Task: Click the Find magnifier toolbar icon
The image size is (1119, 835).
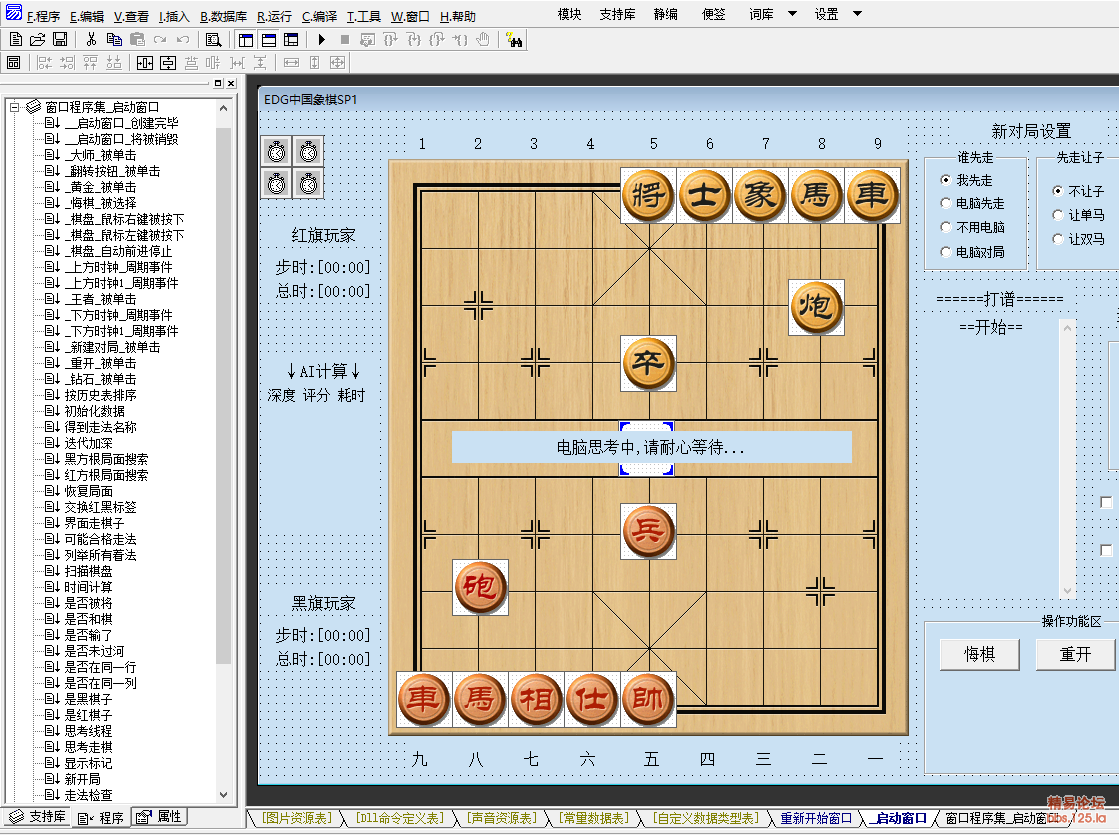Action: (x=213, y=40)
